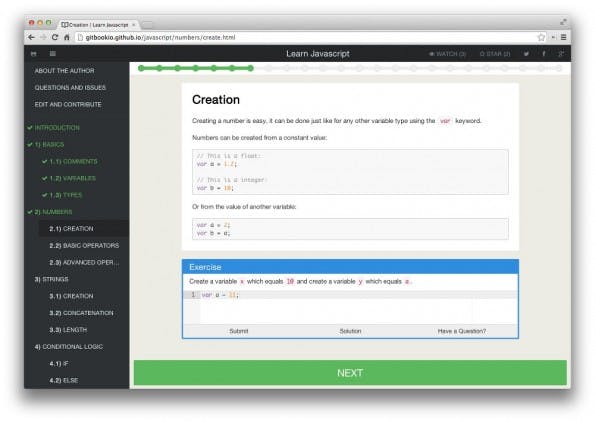
Task: Click the green NEXT button
Action: pyautogui.click(x=350, y=373)
